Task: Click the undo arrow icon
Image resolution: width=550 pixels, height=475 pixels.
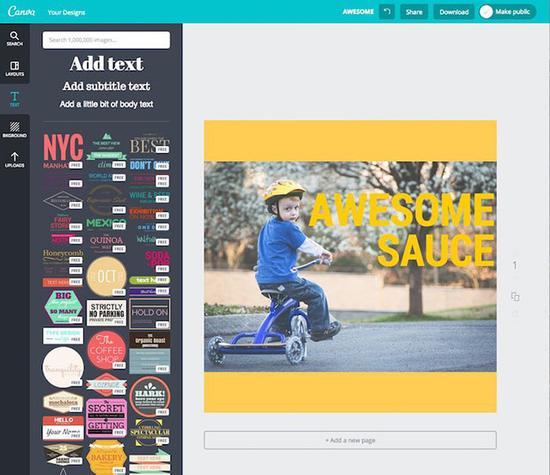Action: tap(387, 12)
